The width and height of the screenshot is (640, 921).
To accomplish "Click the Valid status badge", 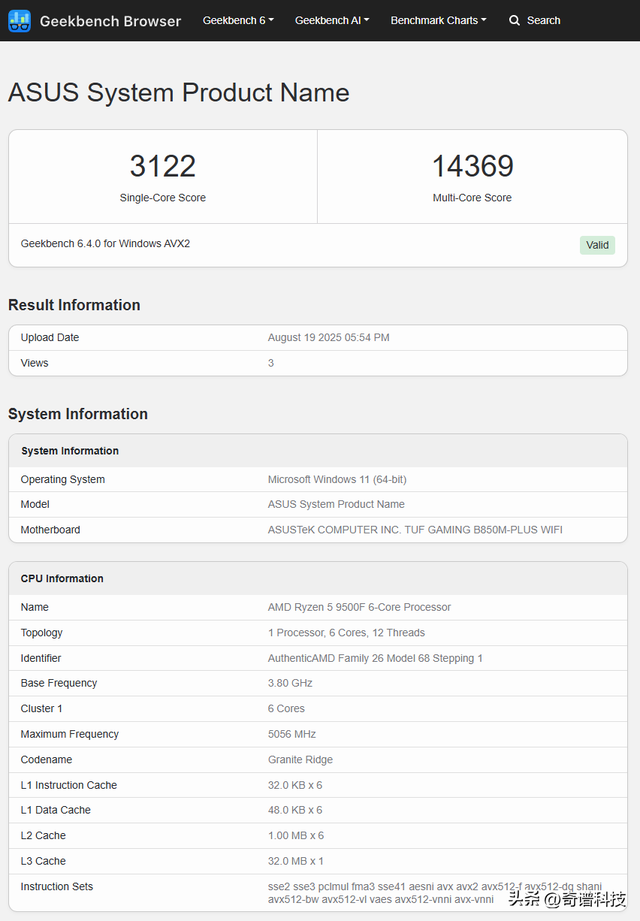I will pos(597,245).
